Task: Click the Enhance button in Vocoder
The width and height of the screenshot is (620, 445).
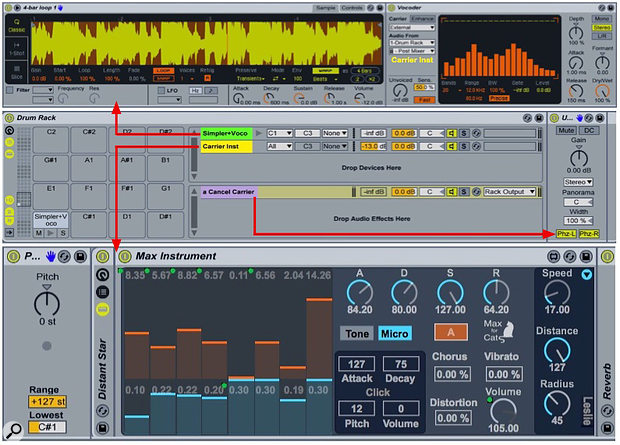Action: (422, 19)
